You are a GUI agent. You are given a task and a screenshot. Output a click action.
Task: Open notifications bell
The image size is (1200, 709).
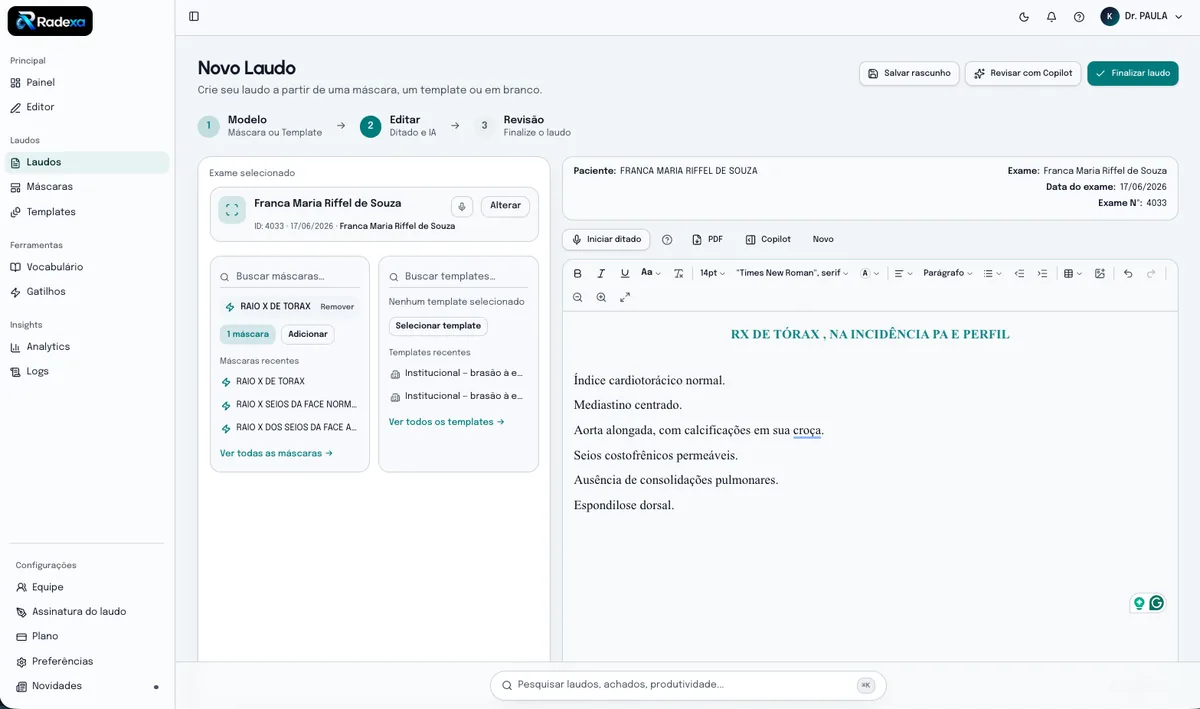pos(1051,17)
